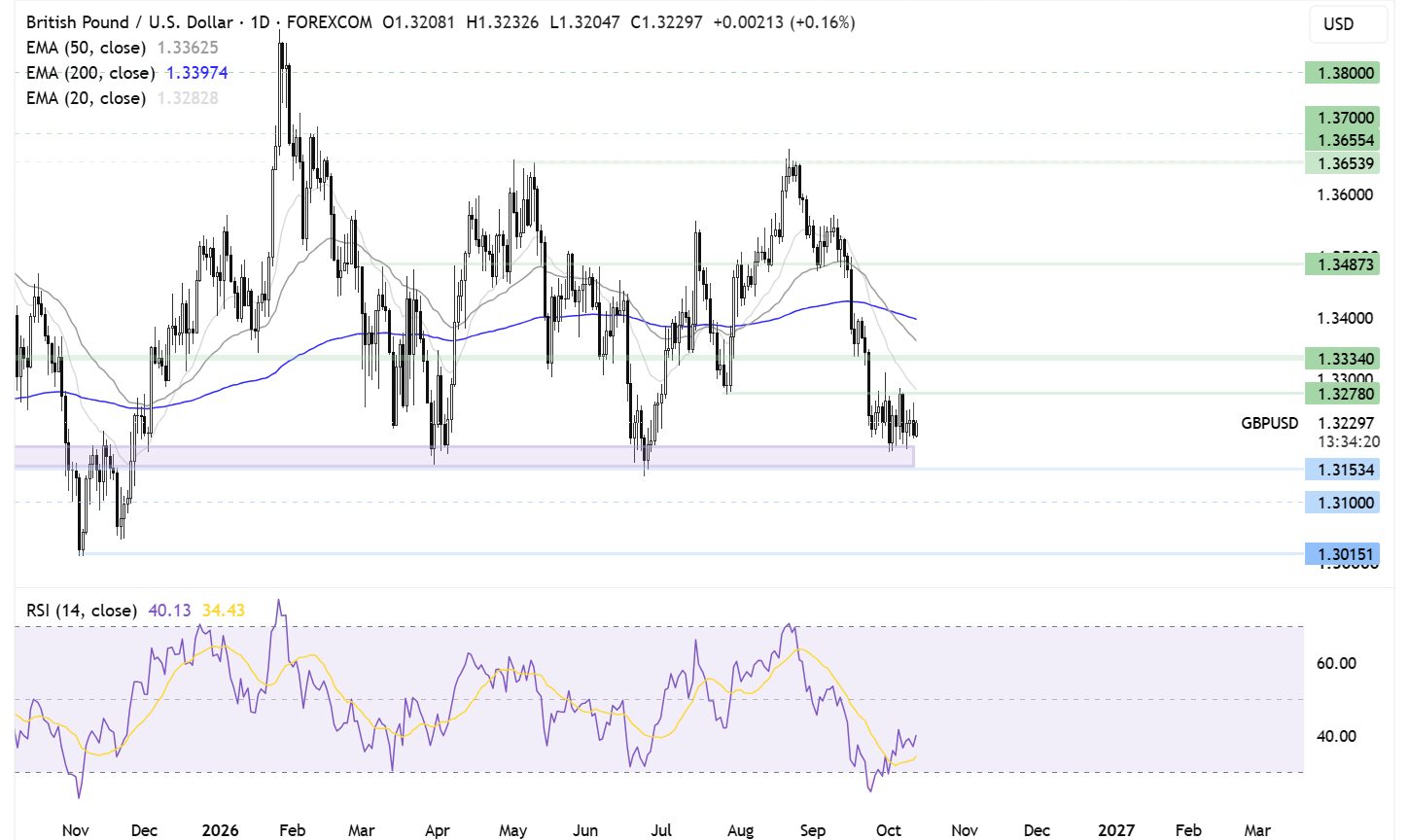The height and width of the screenshot is (840, 1409).
Task: Click the purple support zone rectangle
Action: (465, 456)
